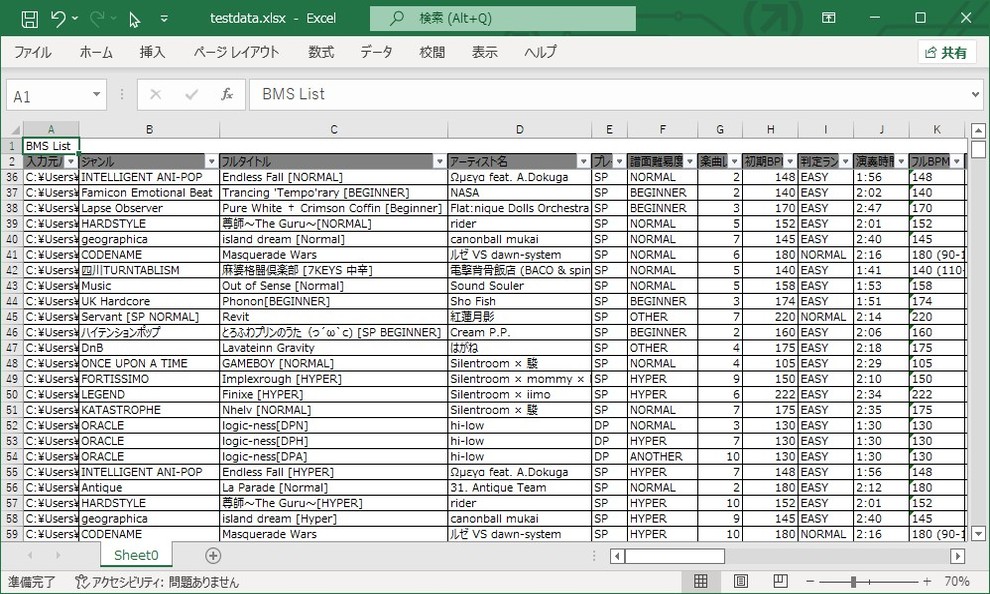
Task: Select column header C
Action: (x=333, y=129)
